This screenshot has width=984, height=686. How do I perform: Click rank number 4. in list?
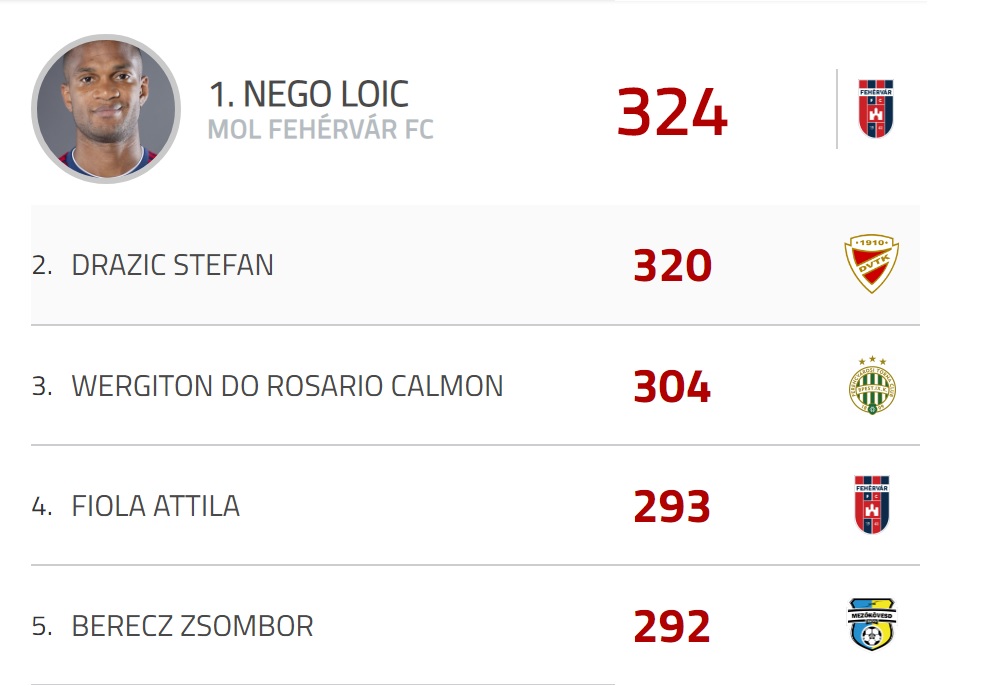[42, 506]
